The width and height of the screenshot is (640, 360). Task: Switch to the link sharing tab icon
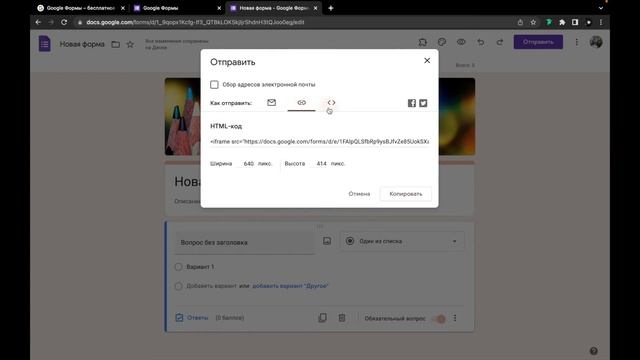(301, 102)
